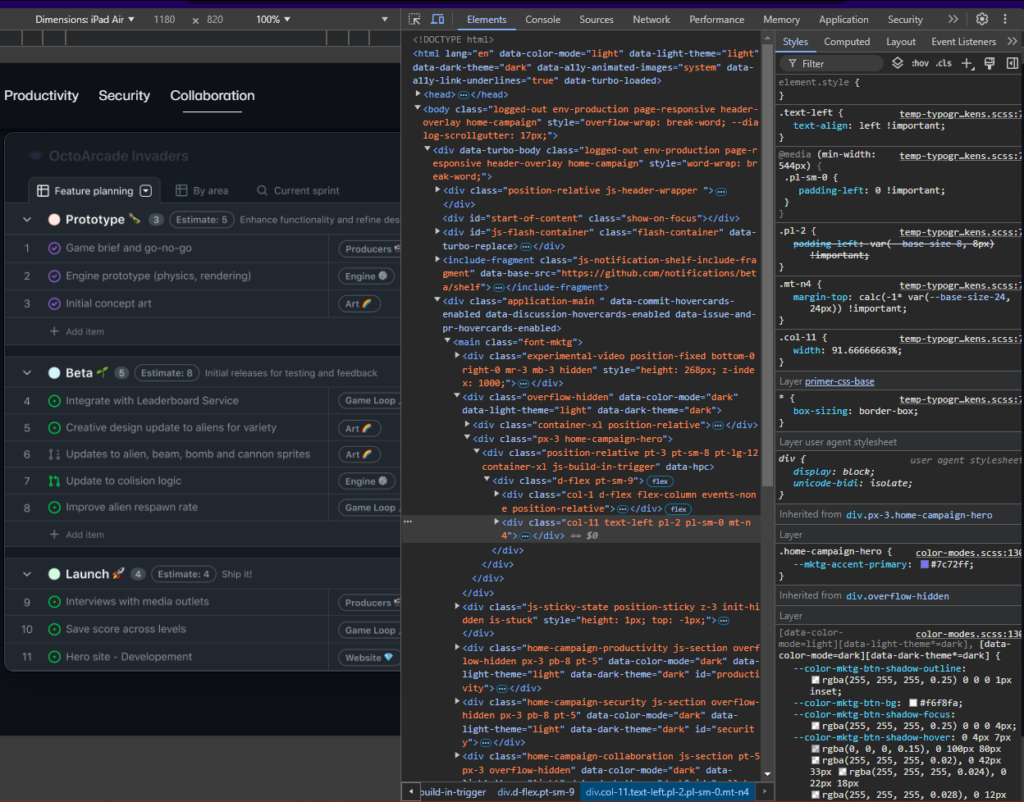Switch to the Console tab
Viewport: 1024px width, 802px height.
543,20
